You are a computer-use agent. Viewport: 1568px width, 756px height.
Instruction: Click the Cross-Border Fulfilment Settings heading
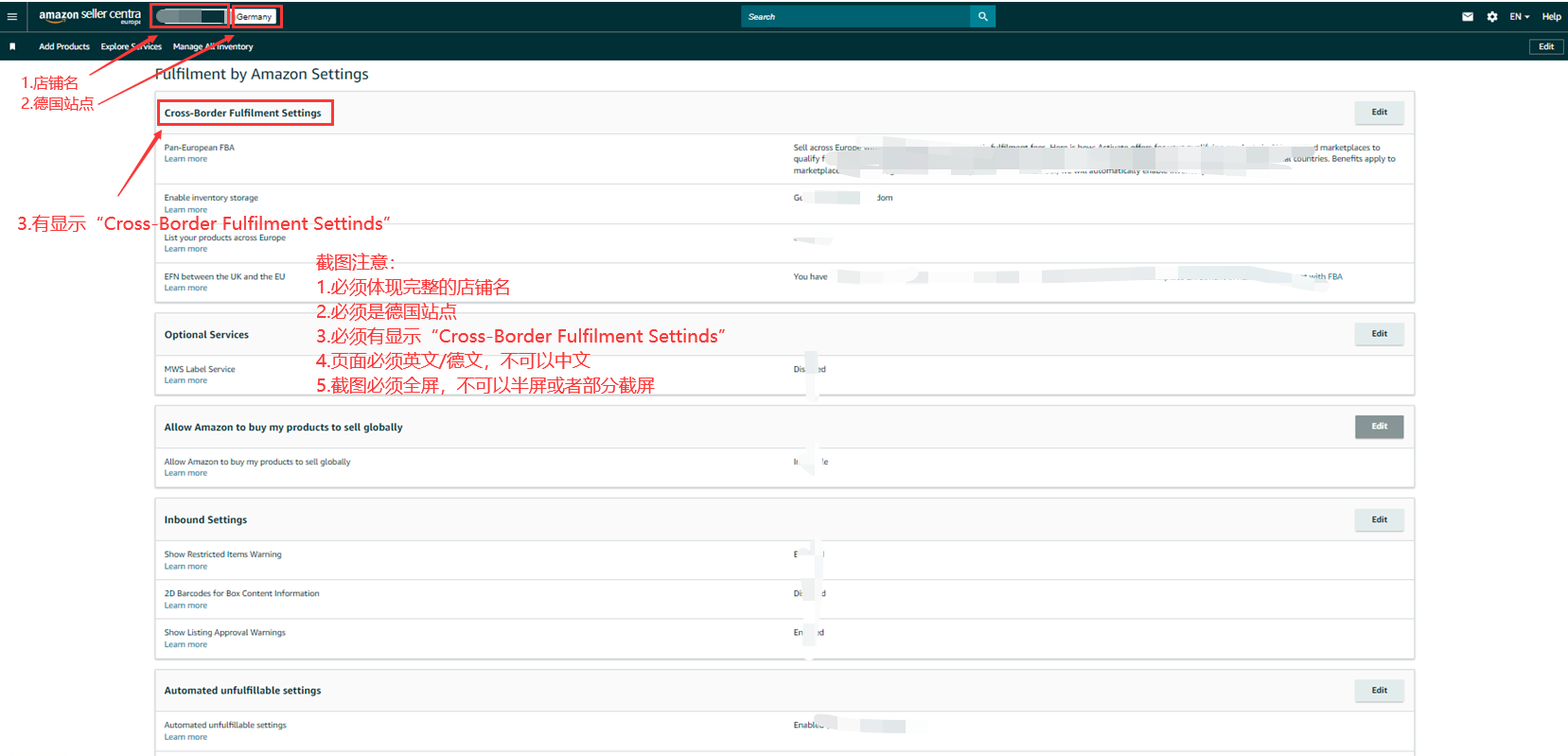(243, 113)
